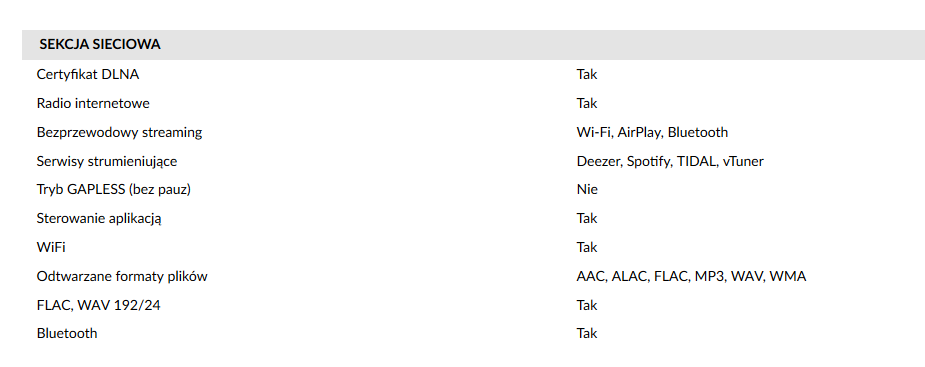
Task: Click the Wi-Fi, AirPlay, Bluetooth value
Action: coord(652,132)
